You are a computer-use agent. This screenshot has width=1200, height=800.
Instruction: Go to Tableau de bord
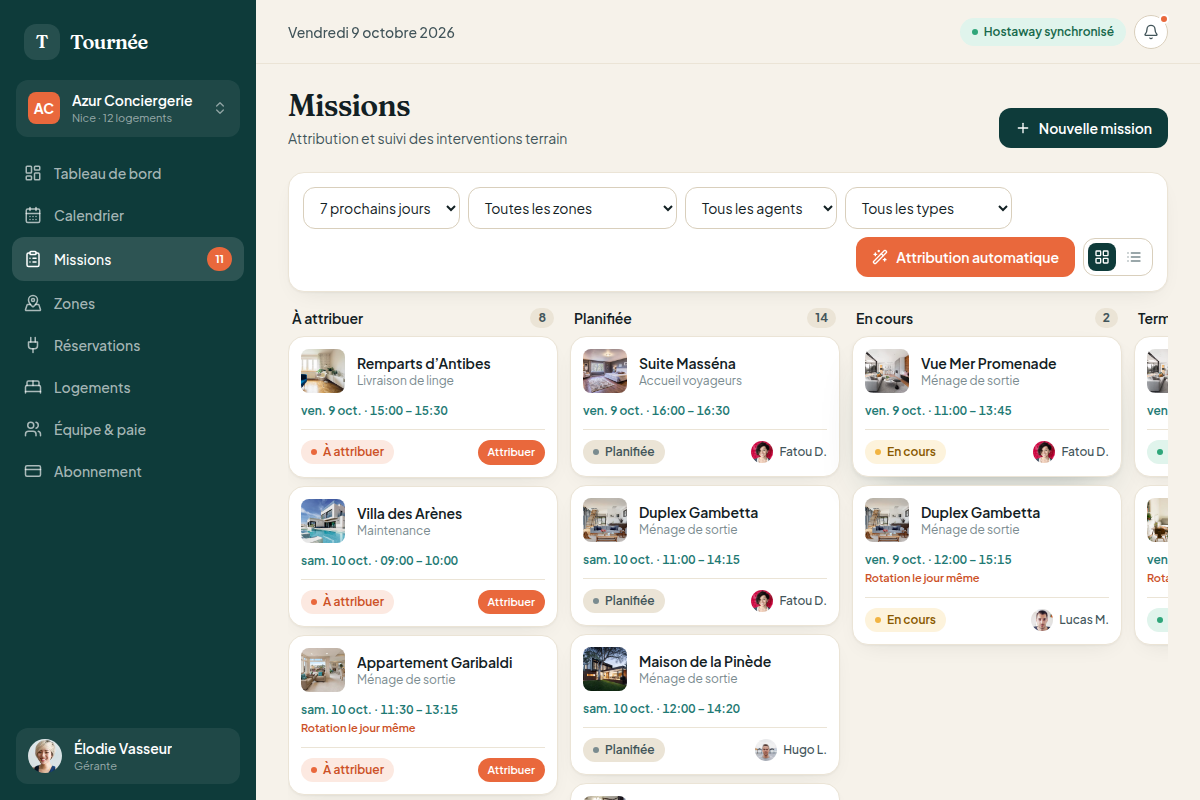pyautogui.click(x=128, y=173)
